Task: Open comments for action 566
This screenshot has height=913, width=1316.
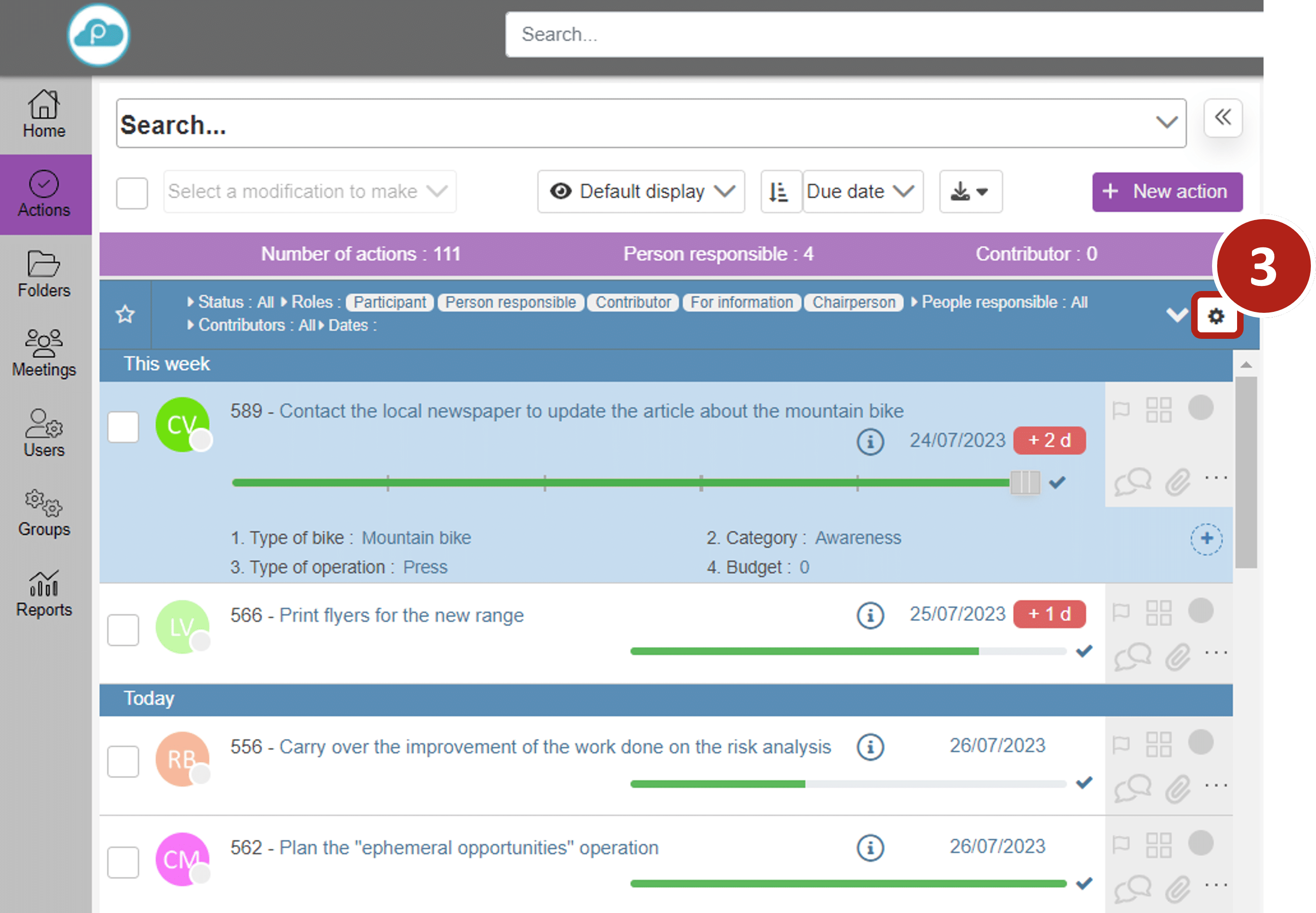Action: (1133, 655)
